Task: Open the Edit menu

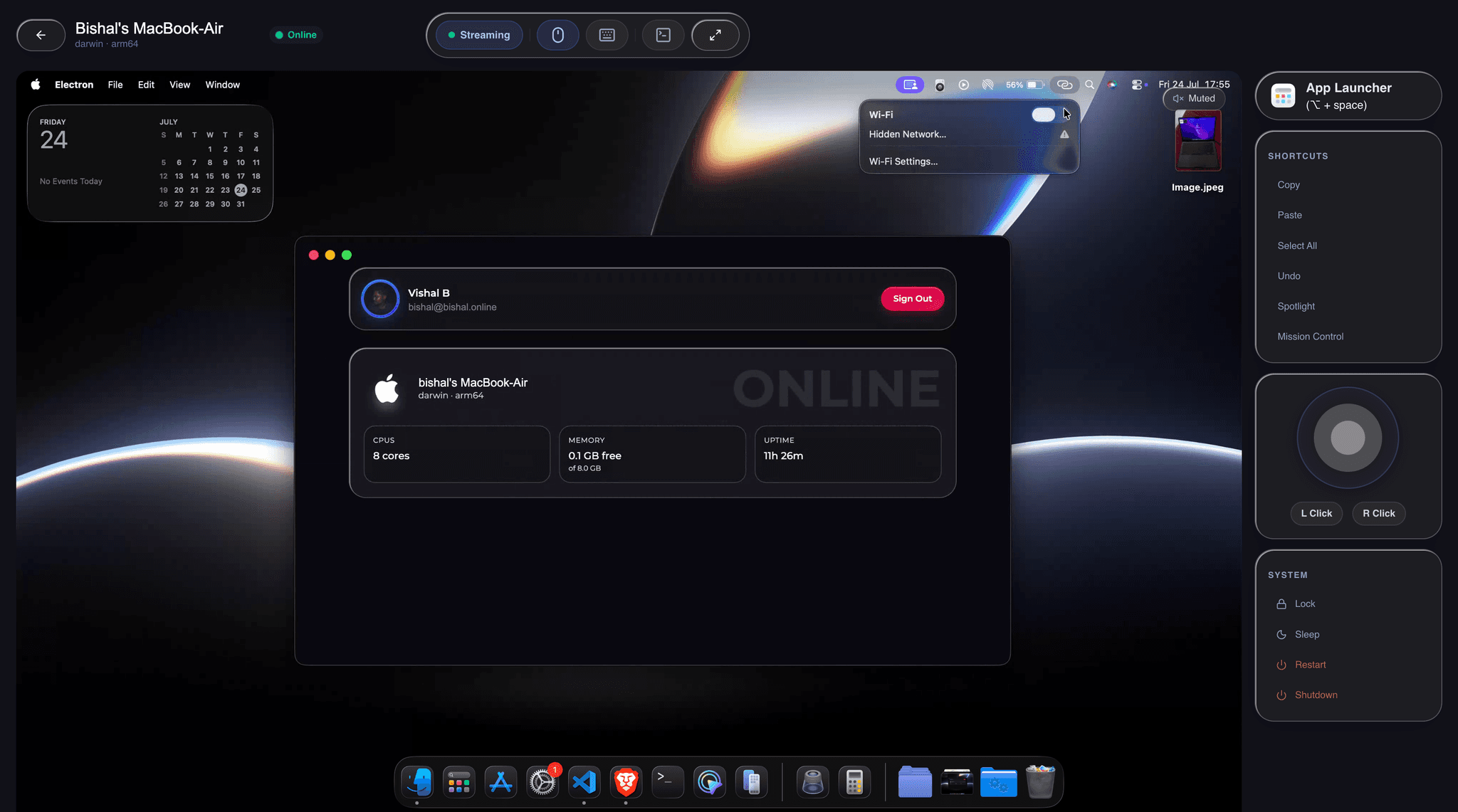Action: 146,85
